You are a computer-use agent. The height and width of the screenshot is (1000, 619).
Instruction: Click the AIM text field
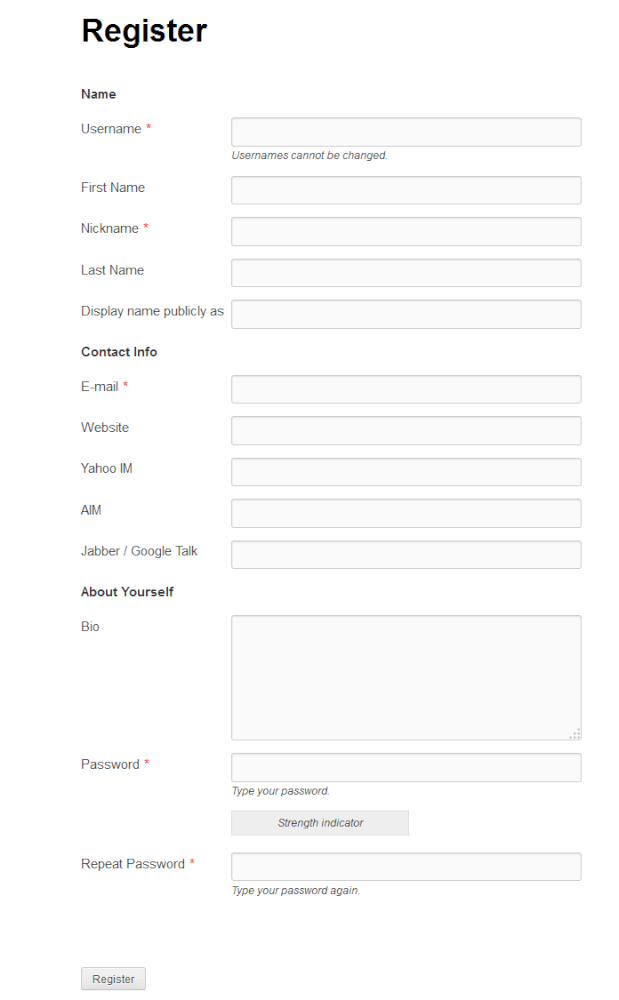(406, 513)
